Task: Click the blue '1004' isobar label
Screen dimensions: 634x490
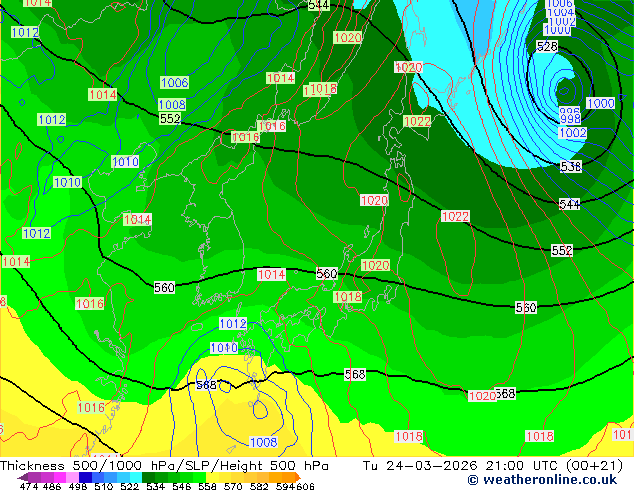Action: (560, 13)
